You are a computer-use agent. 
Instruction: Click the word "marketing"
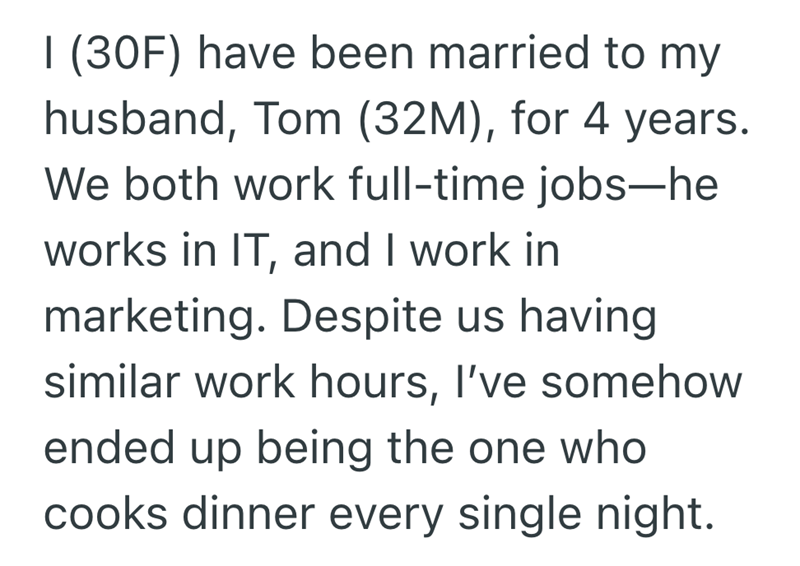point(151,320)
